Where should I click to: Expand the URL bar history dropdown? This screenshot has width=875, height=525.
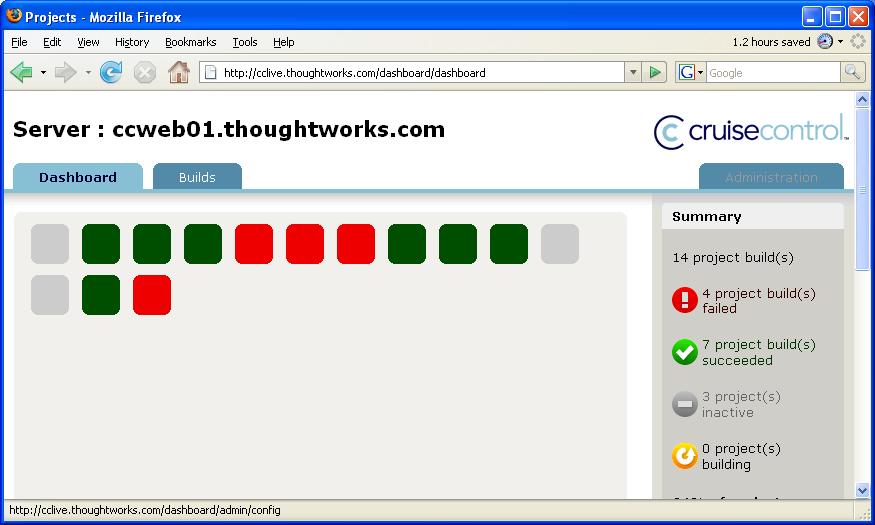632,72
